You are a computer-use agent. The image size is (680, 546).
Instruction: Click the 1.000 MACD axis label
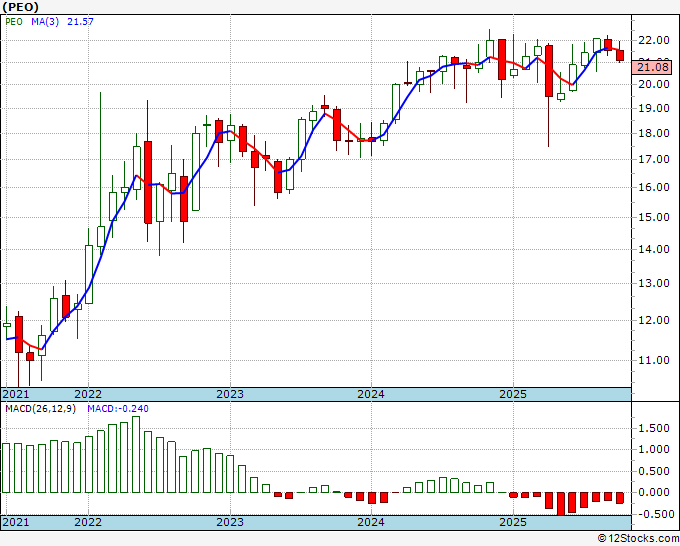click(x=654, y=449)
